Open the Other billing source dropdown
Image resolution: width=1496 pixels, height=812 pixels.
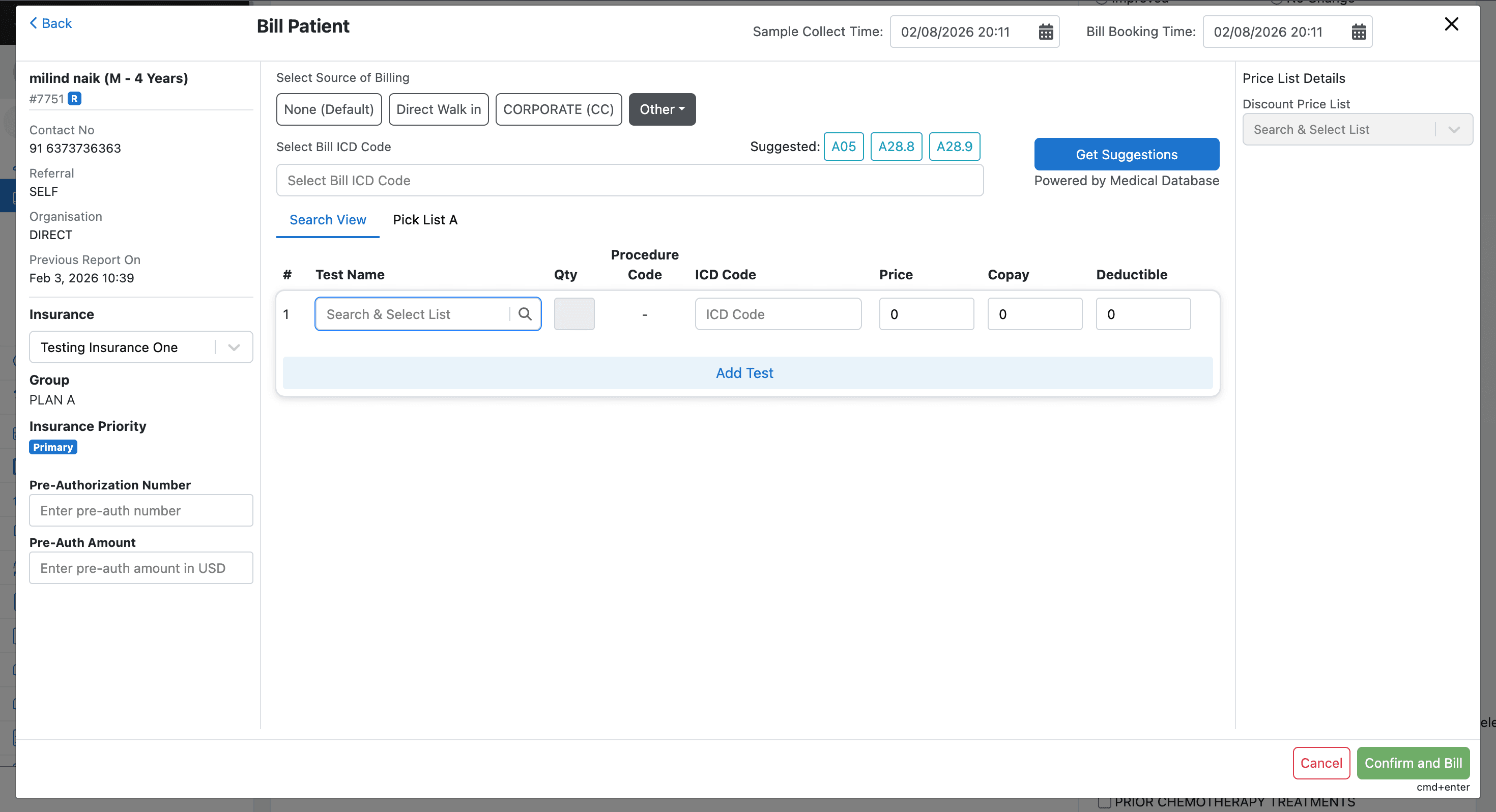click(x=662, y=109)
